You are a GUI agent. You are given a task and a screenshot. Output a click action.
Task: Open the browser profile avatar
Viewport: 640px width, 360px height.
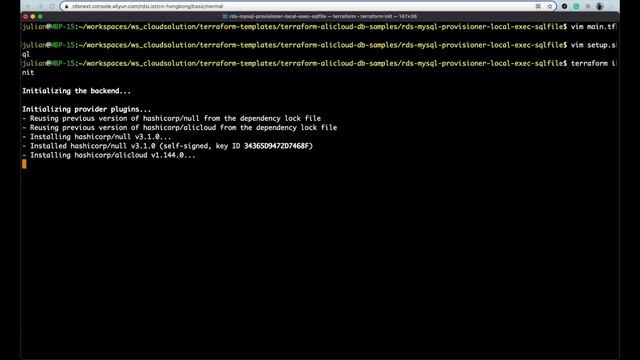pyautogui.click(x=600, y=6)
